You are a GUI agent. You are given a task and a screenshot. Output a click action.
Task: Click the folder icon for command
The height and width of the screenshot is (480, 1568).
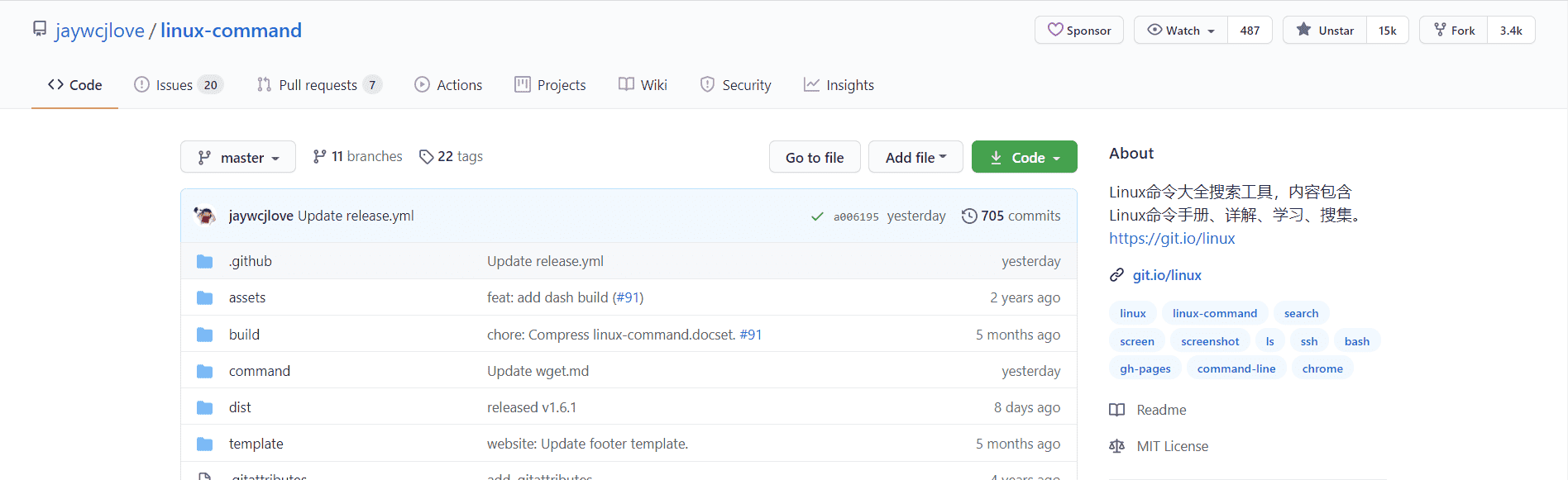(205, 371)
